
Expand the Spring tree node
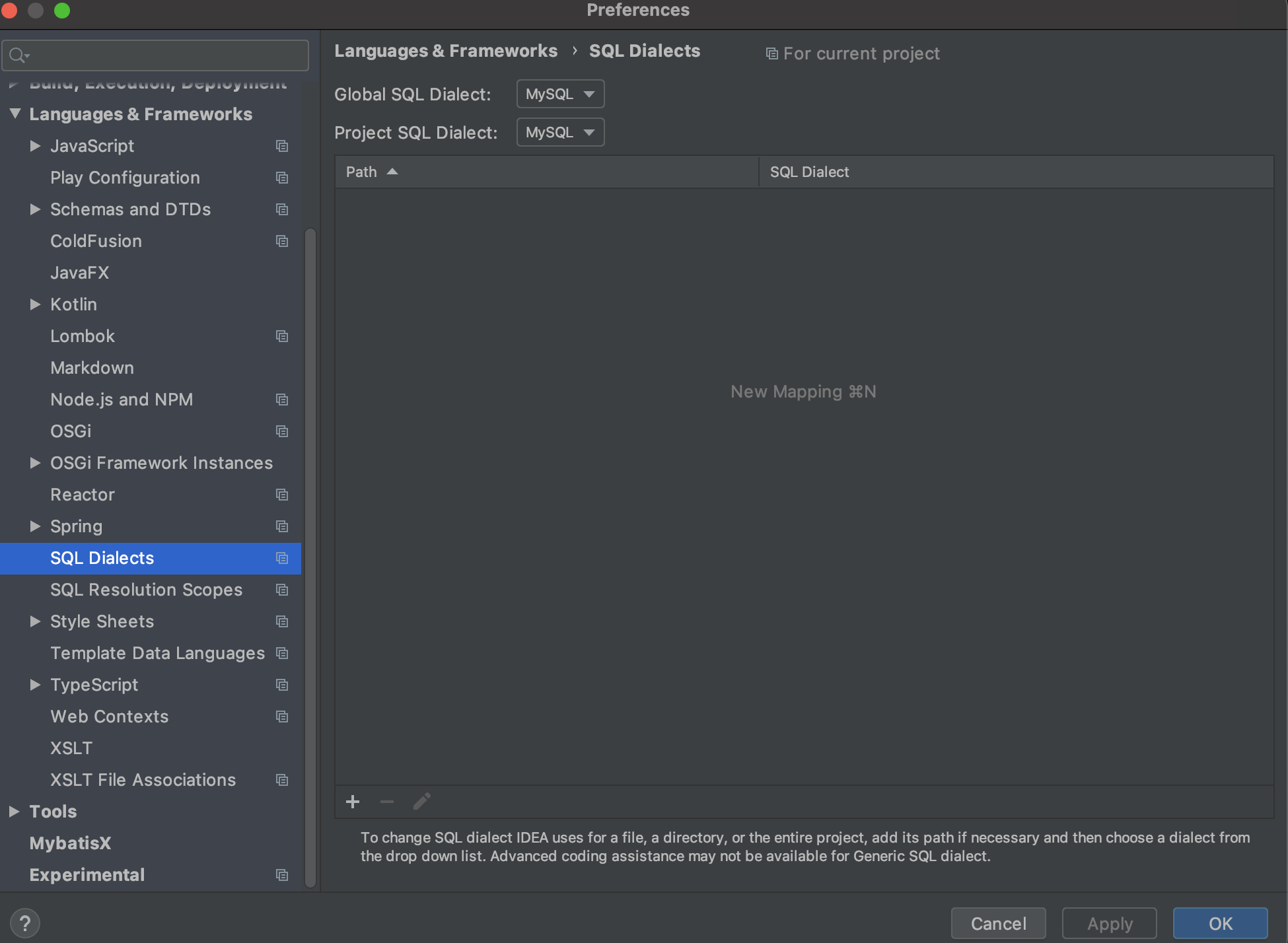[35, 526]
